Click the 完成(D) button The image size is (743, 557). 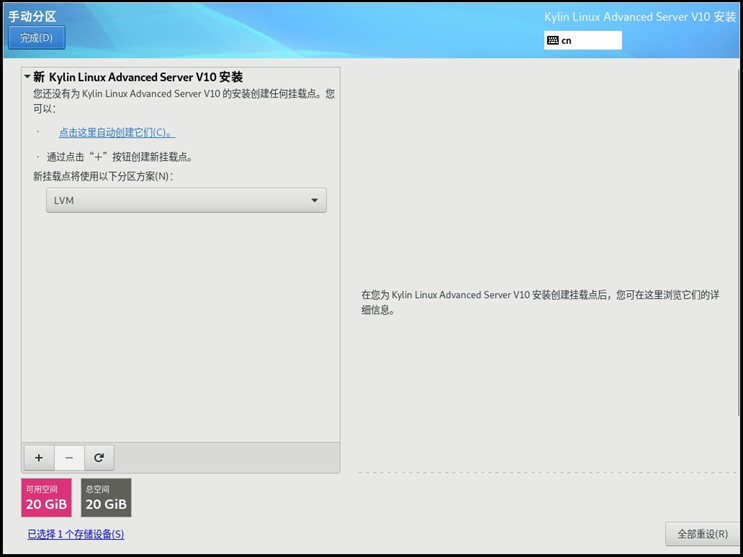36,38
